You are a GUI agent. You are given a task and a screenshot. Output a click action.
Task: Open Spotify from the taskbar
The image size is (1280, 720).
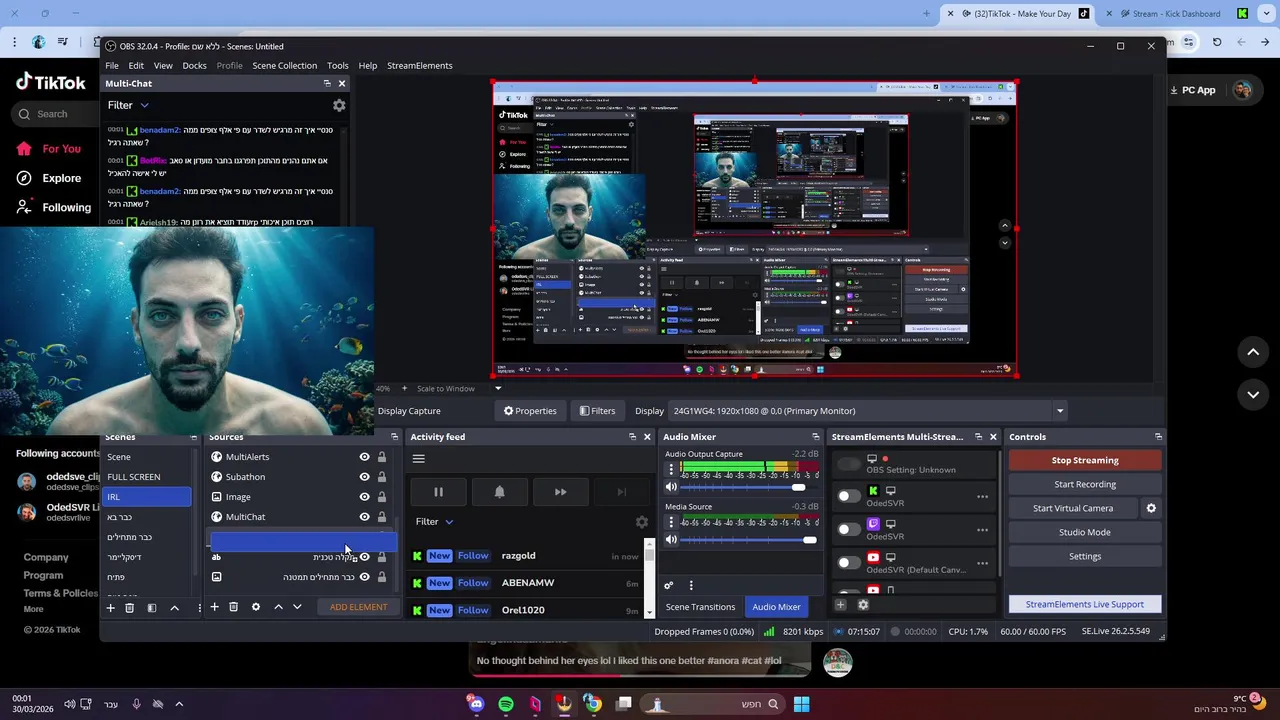[x=506, y=704]
